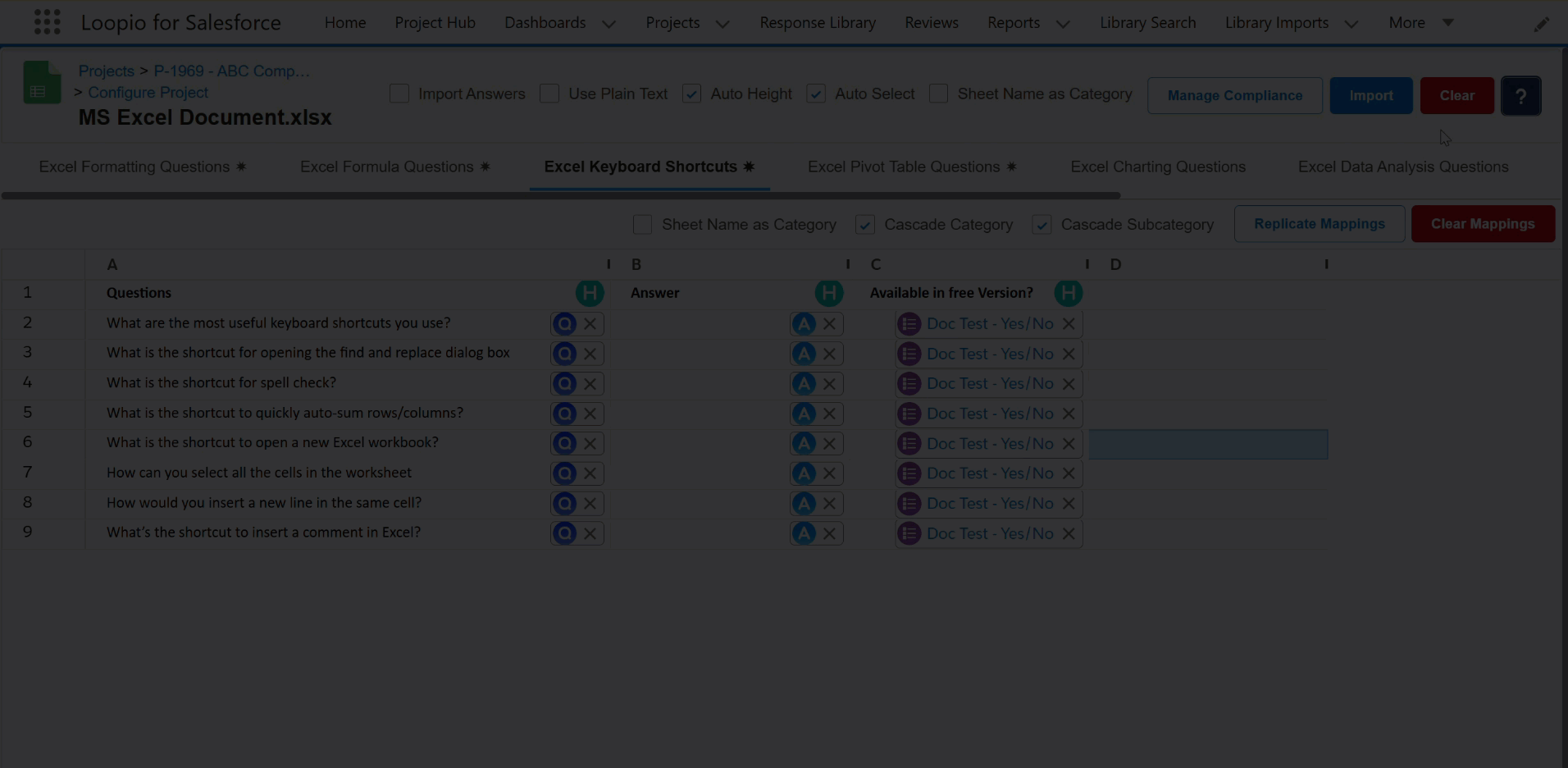This screenshot has height=768, width=1568.
Task: Click the purple list icon in row 7
Action: click(909, 473)
